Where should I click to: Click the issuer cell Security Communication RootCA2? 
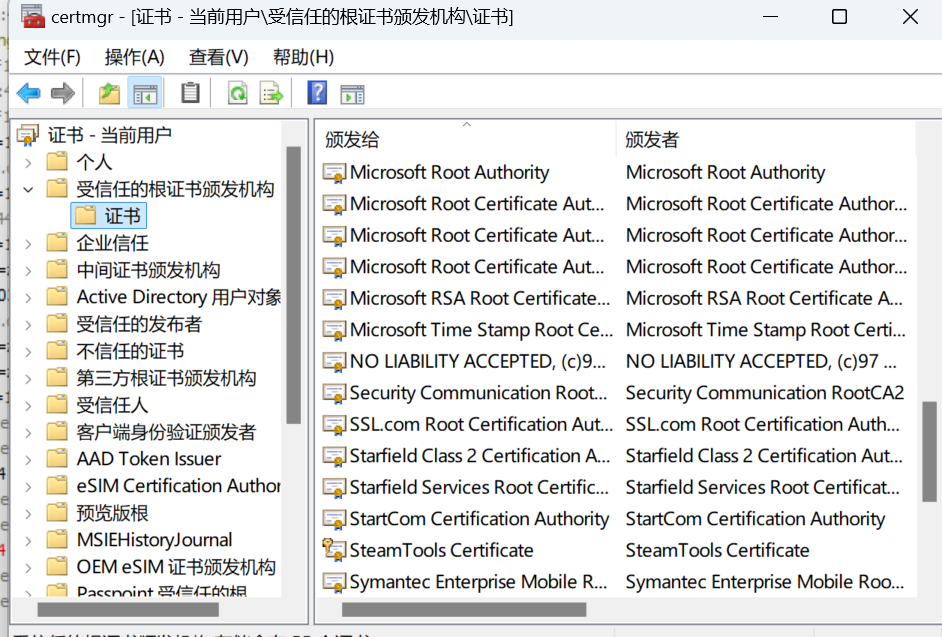coord(765,393)
